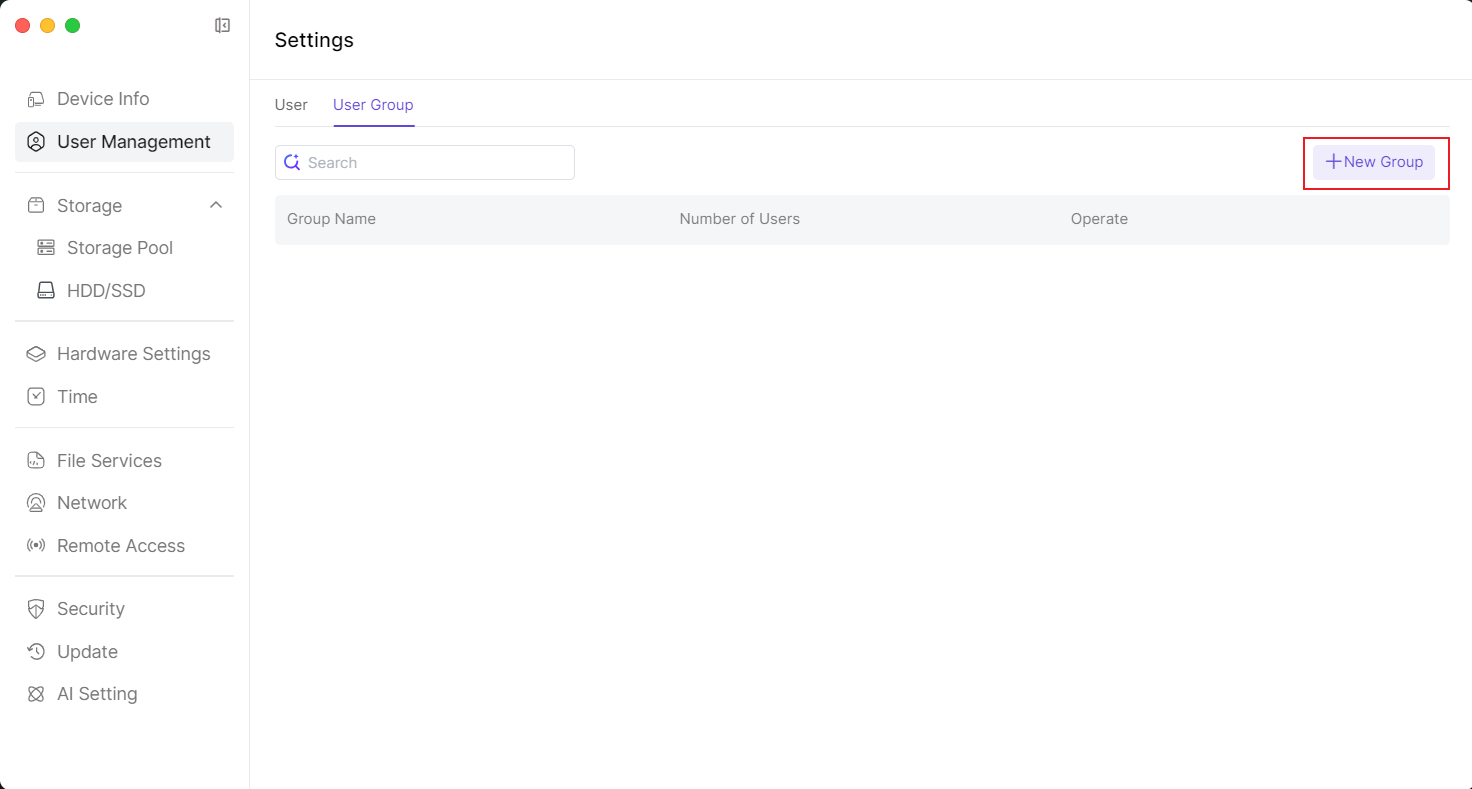Collapse the sidebar with the panel icon
The width and height of the screenshot is (1472, 789).
223,26
